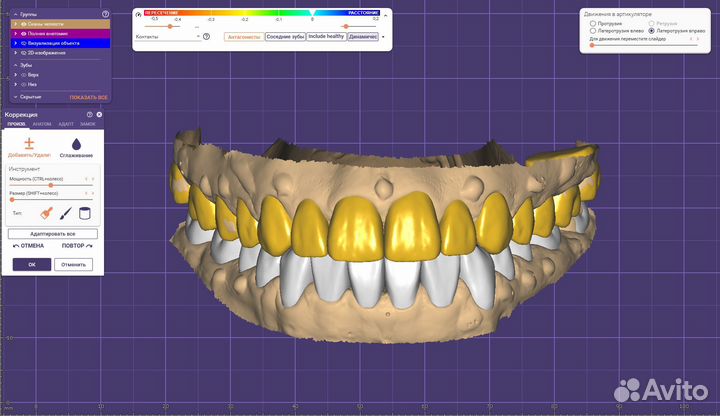Click ПОКАЗАТЬ ВСЕ link
Screen dimensions: 720x416
click(x=88, y=97)
